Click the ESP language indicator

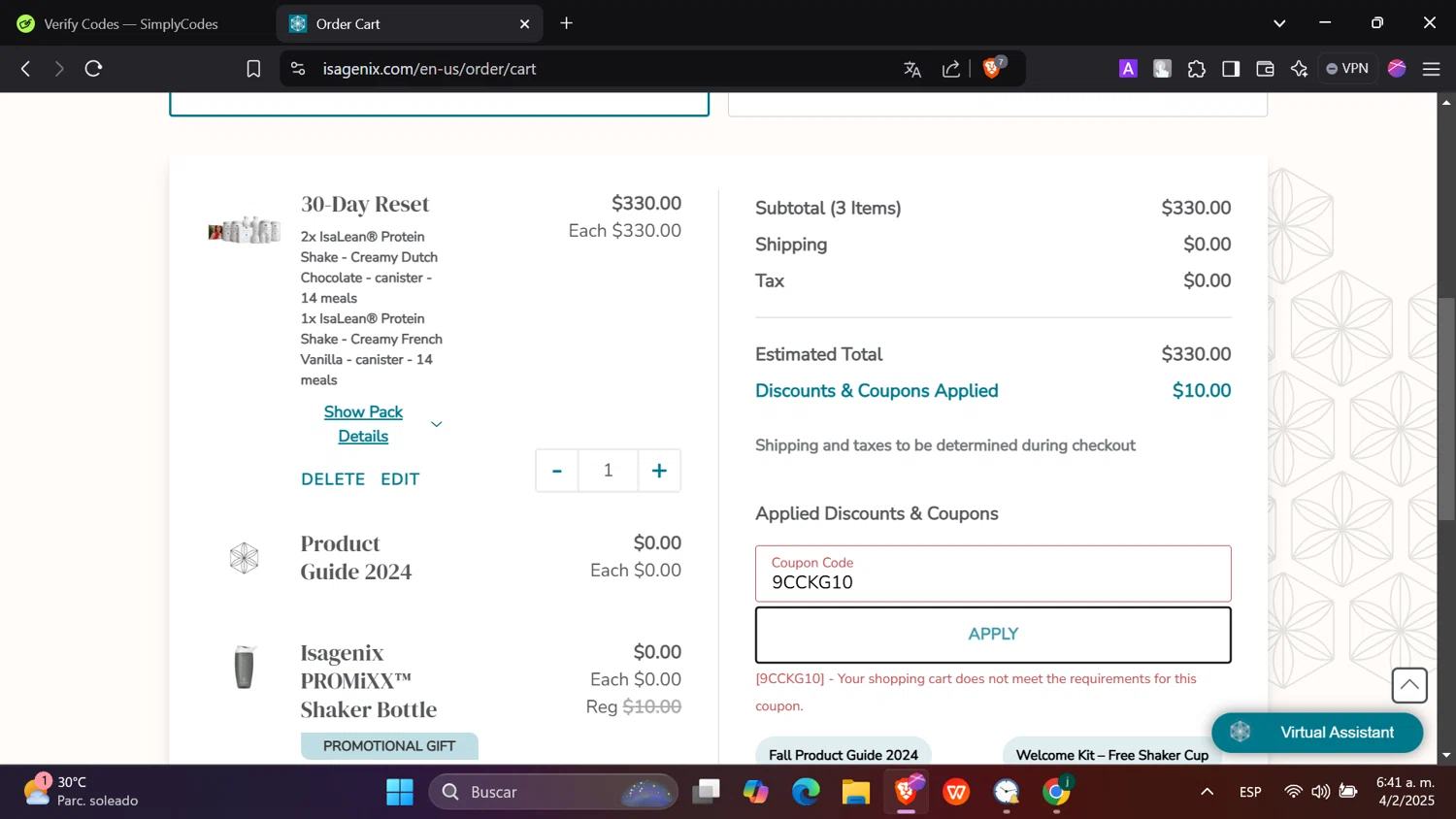1250,792
